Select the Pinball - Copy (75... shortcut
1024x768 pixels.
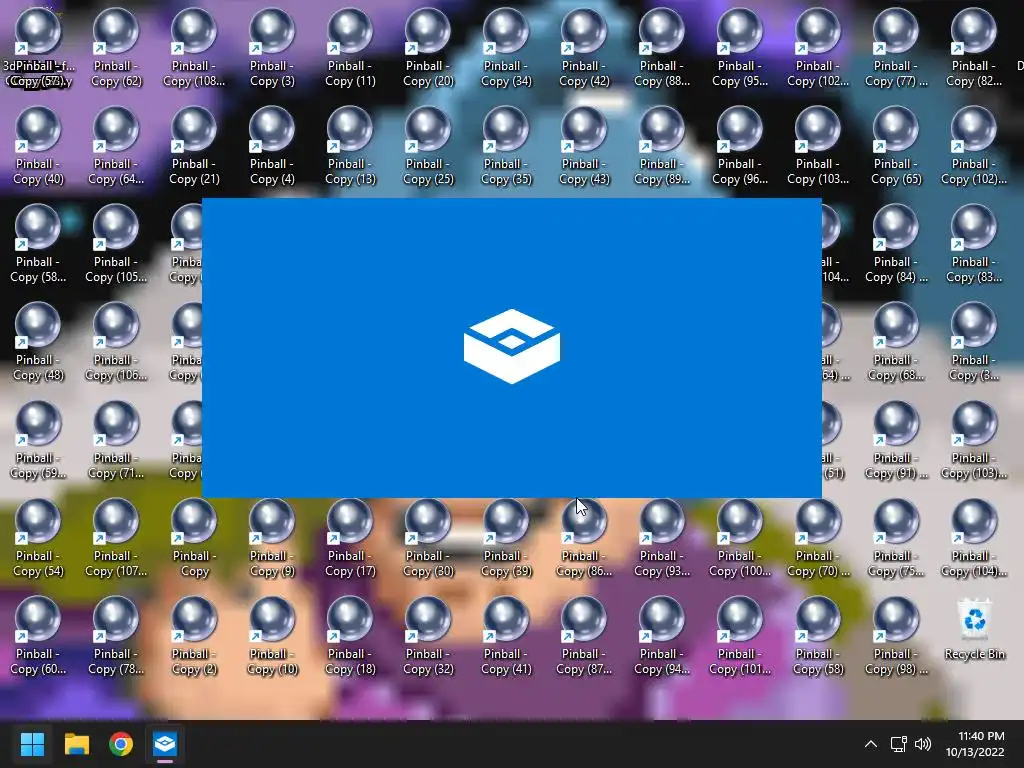[896, 537]
